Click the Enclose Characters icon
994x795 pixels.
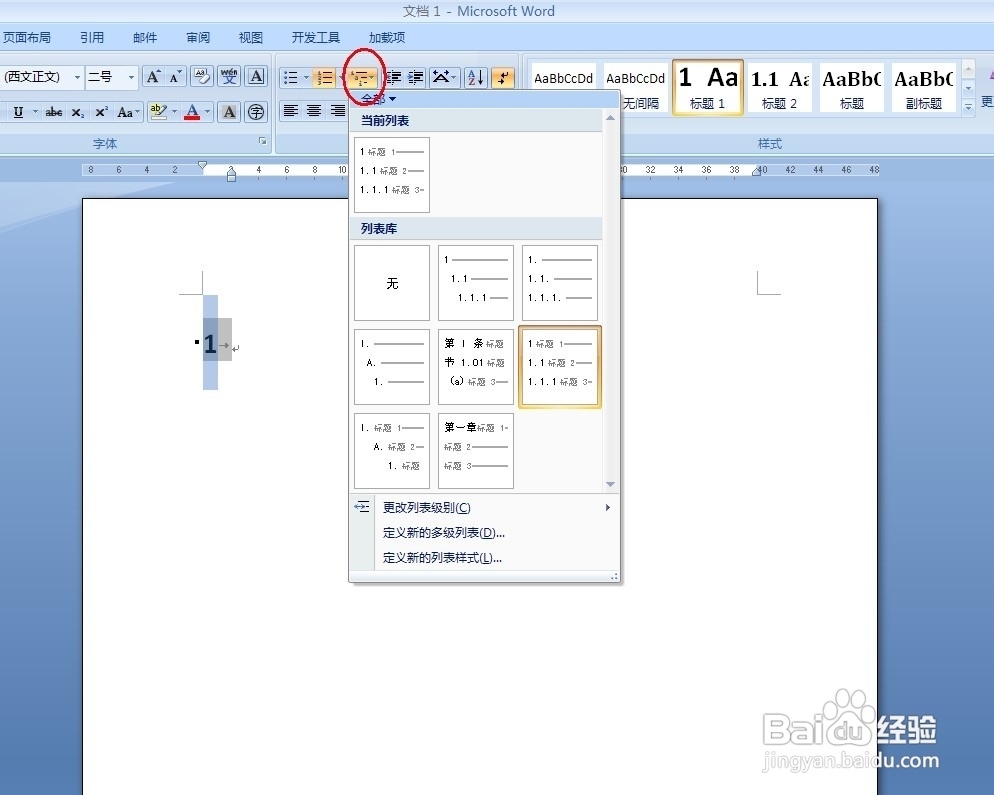pyautogui.click(x=256, y=112)
